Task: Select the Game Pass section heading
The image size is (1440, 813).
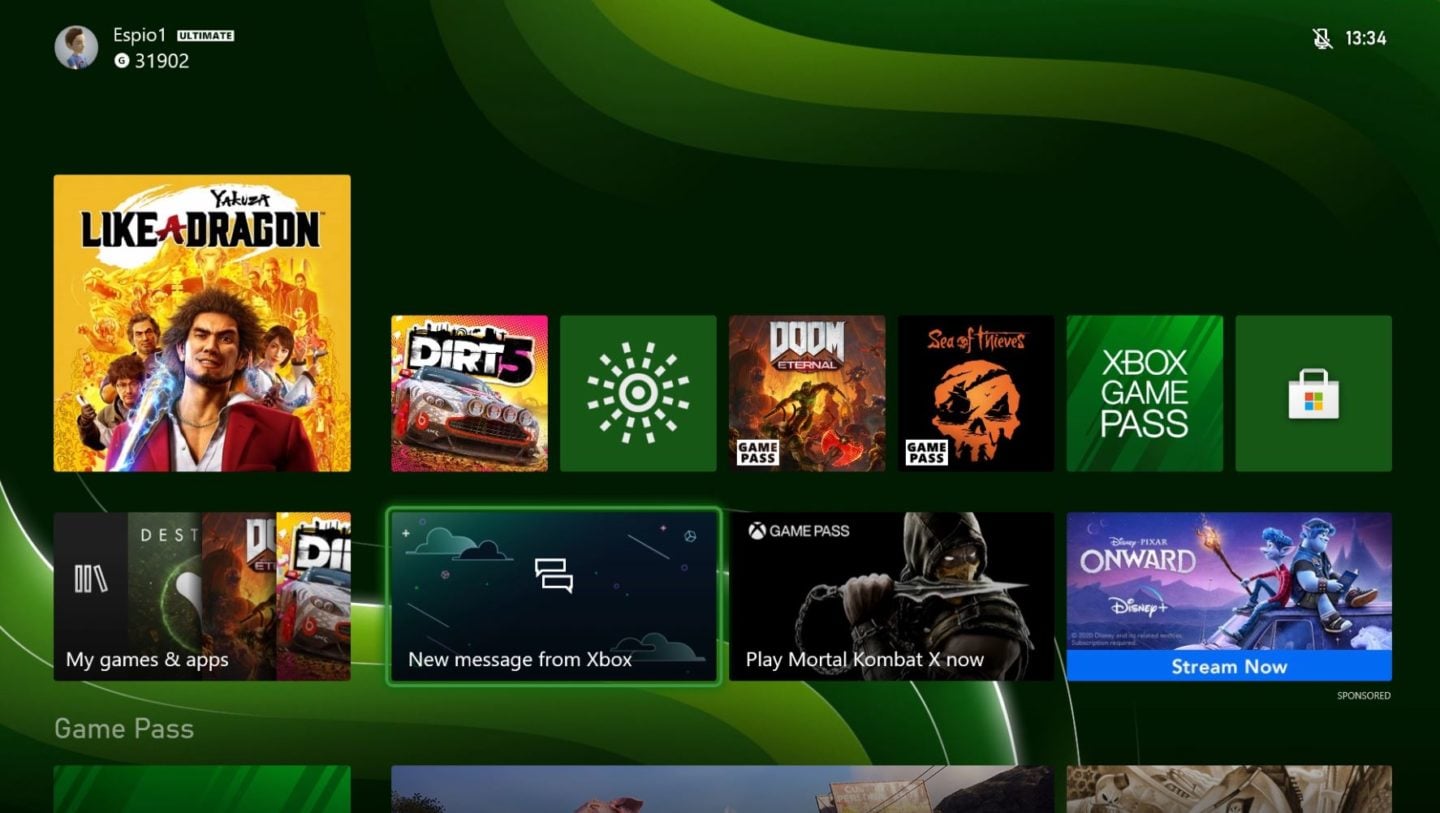Action: point(123,729)
